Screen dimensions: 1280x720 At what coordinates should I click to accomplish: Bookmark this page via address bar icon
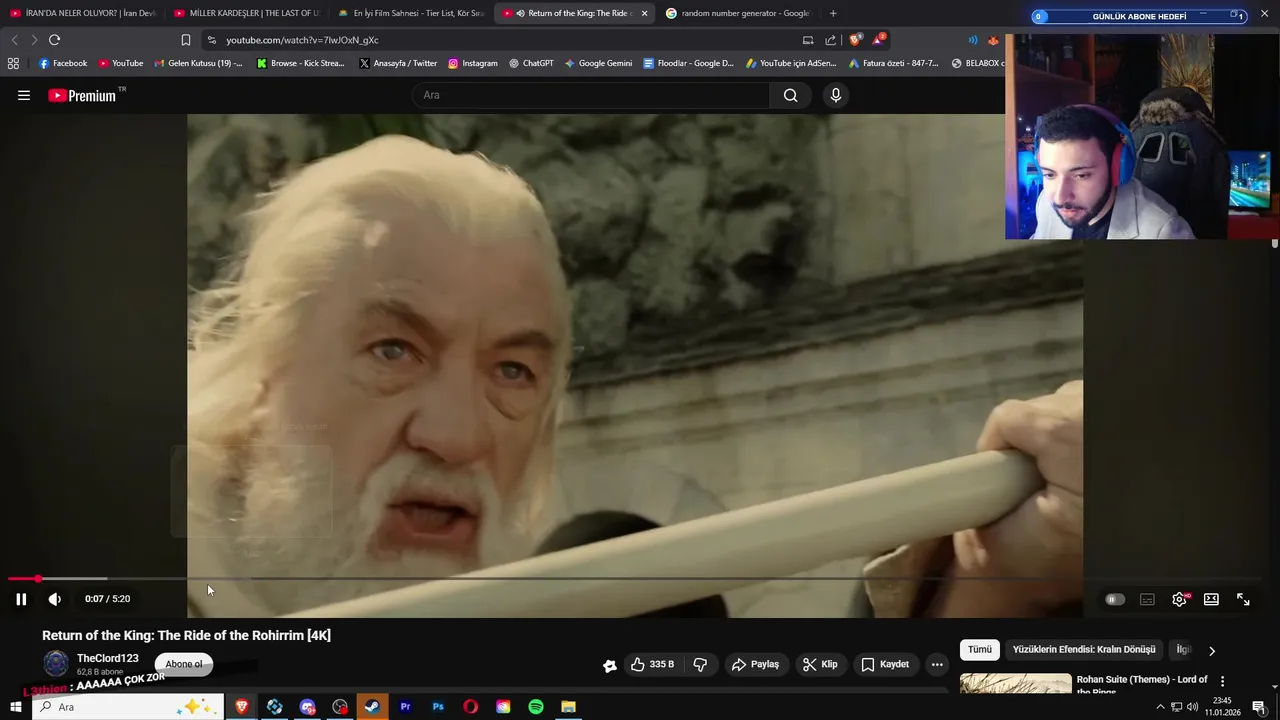coord(186,40)
